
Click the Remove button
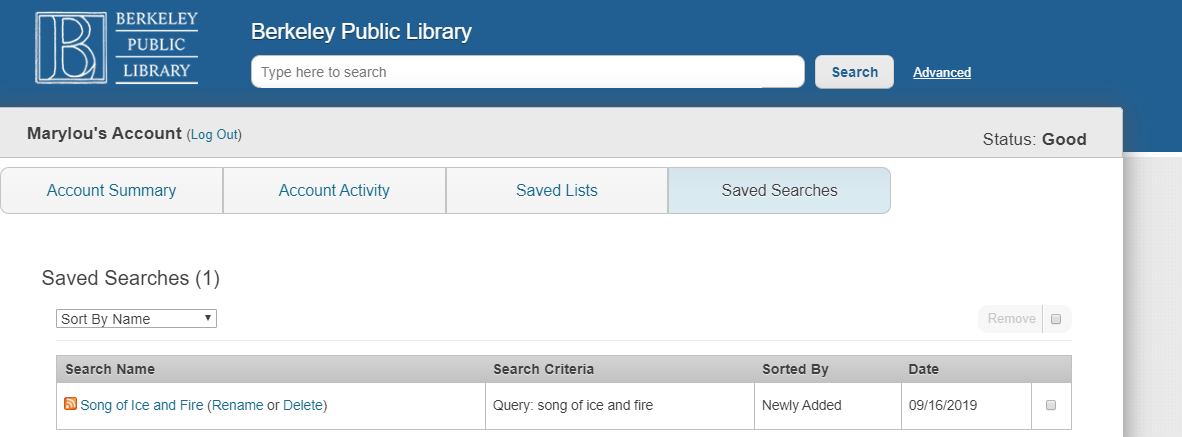click(1011, 319)
